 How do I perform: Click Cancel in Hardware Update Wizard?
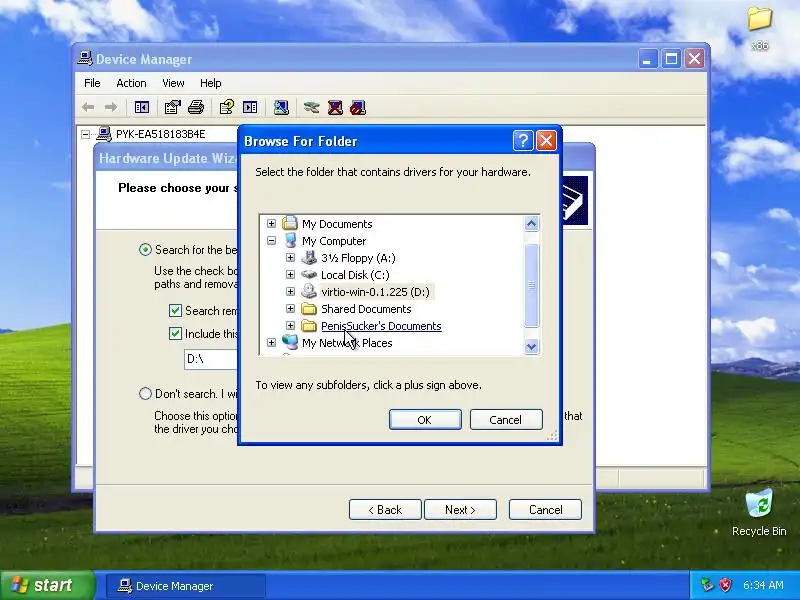tap(545, 510)
